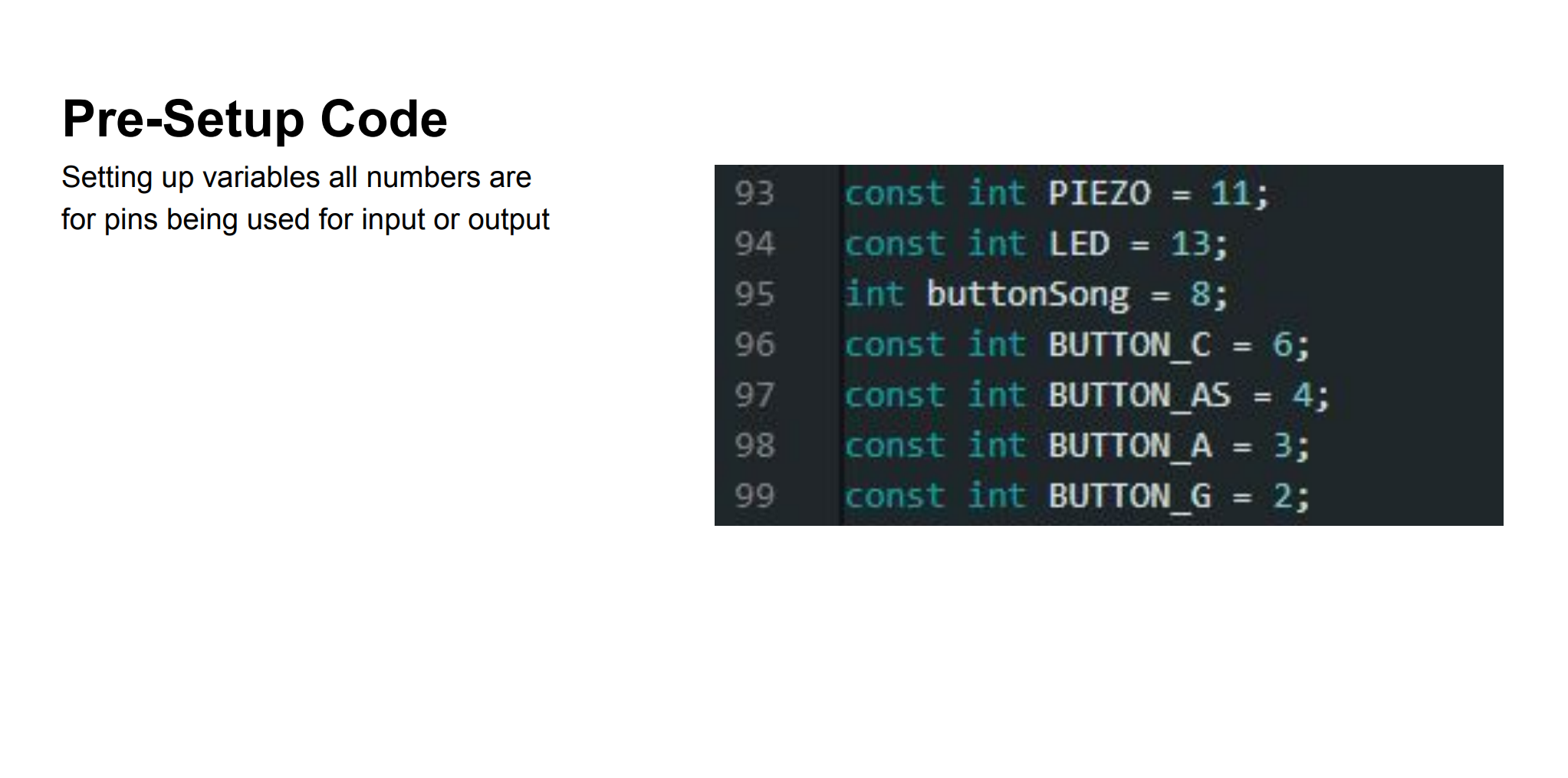Click line number 96 in the code
The image size is (1568, 778).
tap(754, 345)
